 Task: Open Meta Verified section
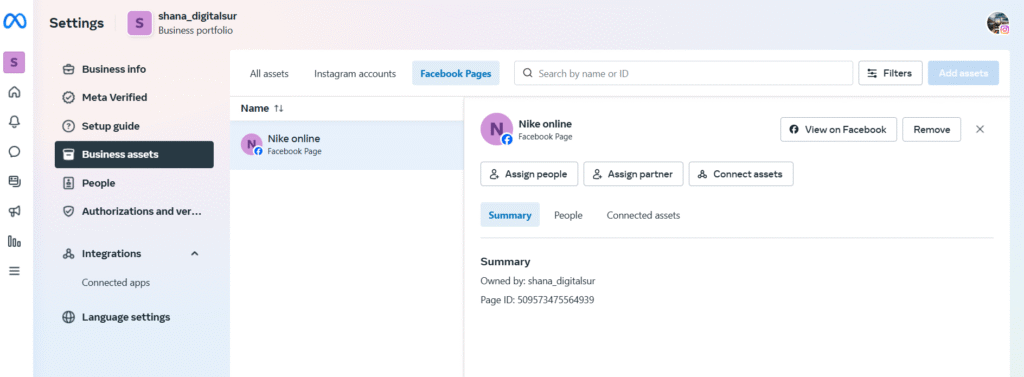pyautogui.click(x=134, y=97)
